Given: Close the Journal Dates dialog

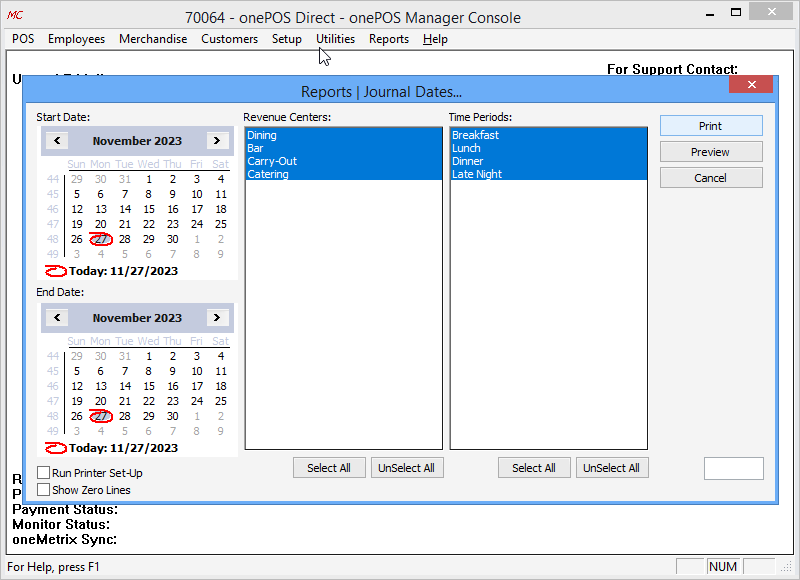Looking at the screenshot, I should [x=751, y=85].
